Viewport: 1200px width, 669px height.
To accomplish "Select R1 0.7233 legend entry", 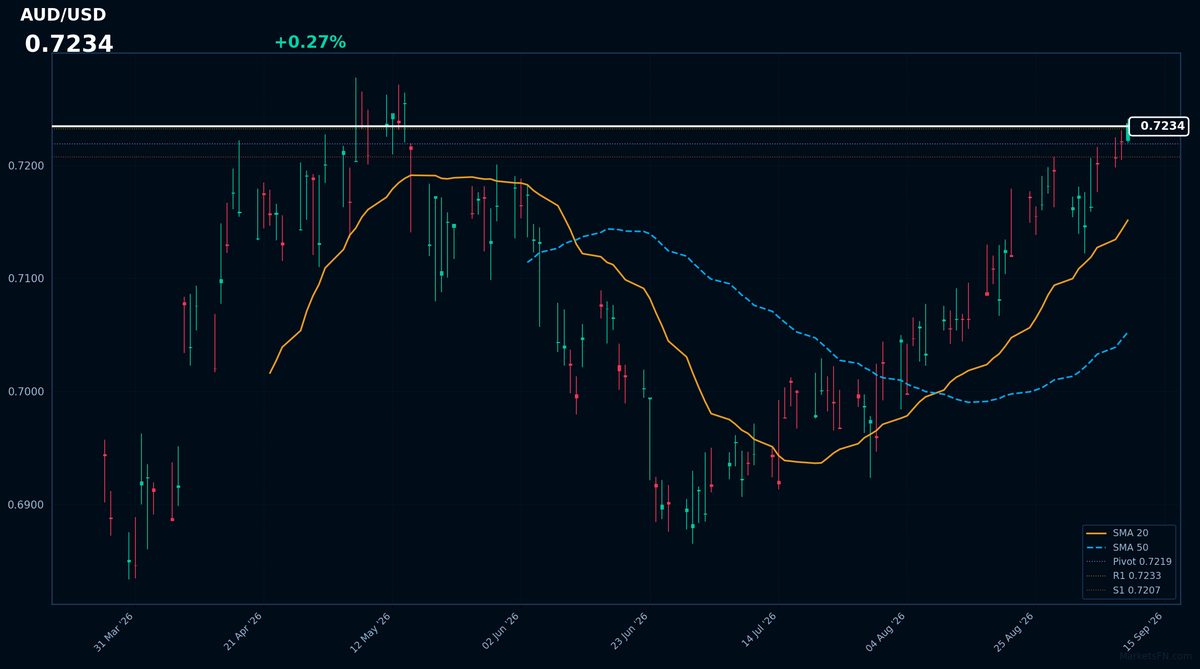I will tap(1123, 576).
